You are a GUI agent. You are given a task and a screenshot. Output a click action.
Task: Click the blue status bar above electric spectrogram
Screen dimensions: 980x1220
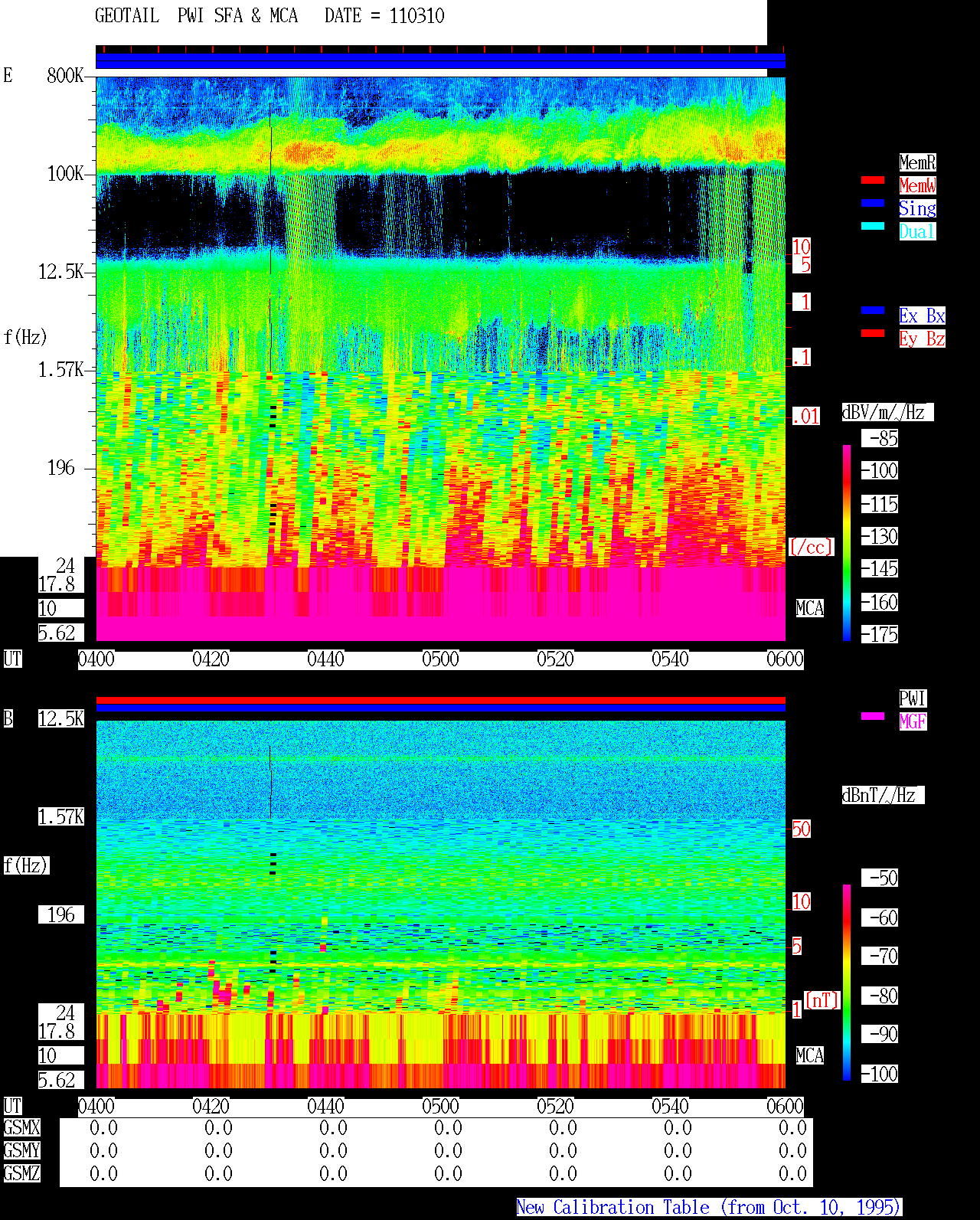[440, 61]
